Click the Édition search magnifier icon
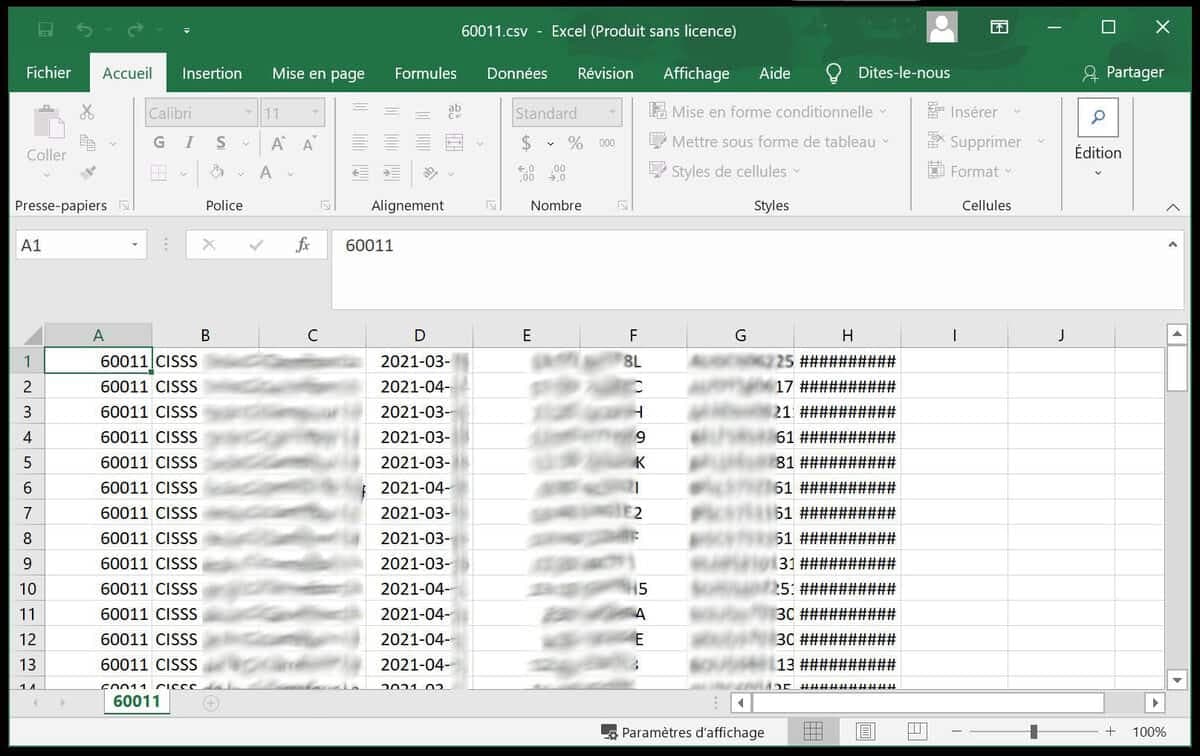This screenshot has width=1200, height=756. tap(1097, 118)
